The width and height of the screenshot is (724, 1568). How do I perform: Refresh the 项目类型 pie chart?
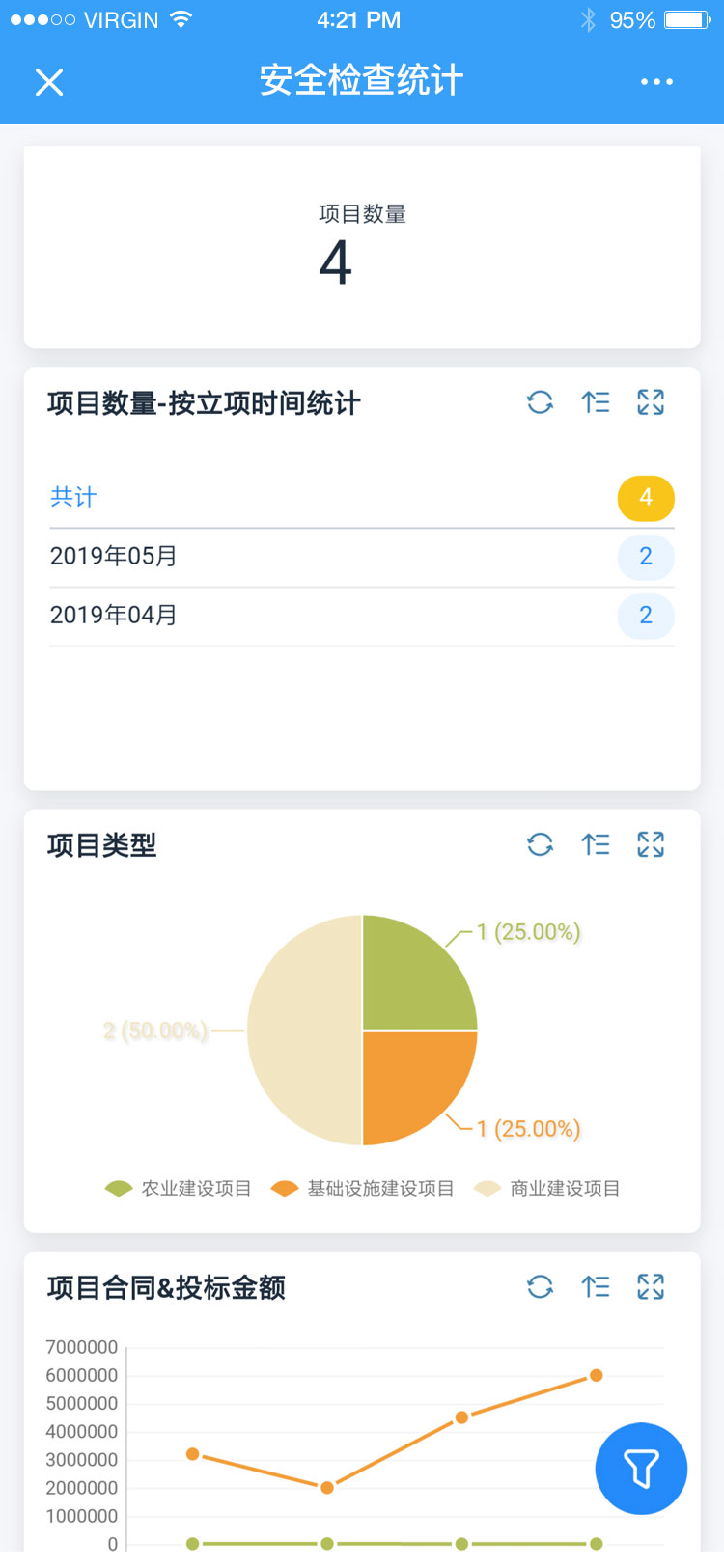pyautogui.click(x=541, y=845)
